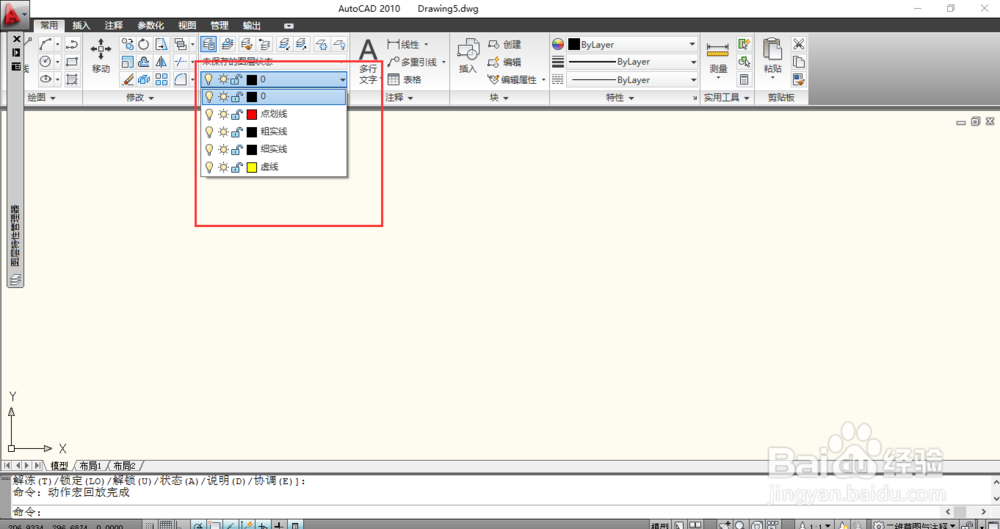
Task: Select the Move (移动) tool
Action: pos(101,56)
